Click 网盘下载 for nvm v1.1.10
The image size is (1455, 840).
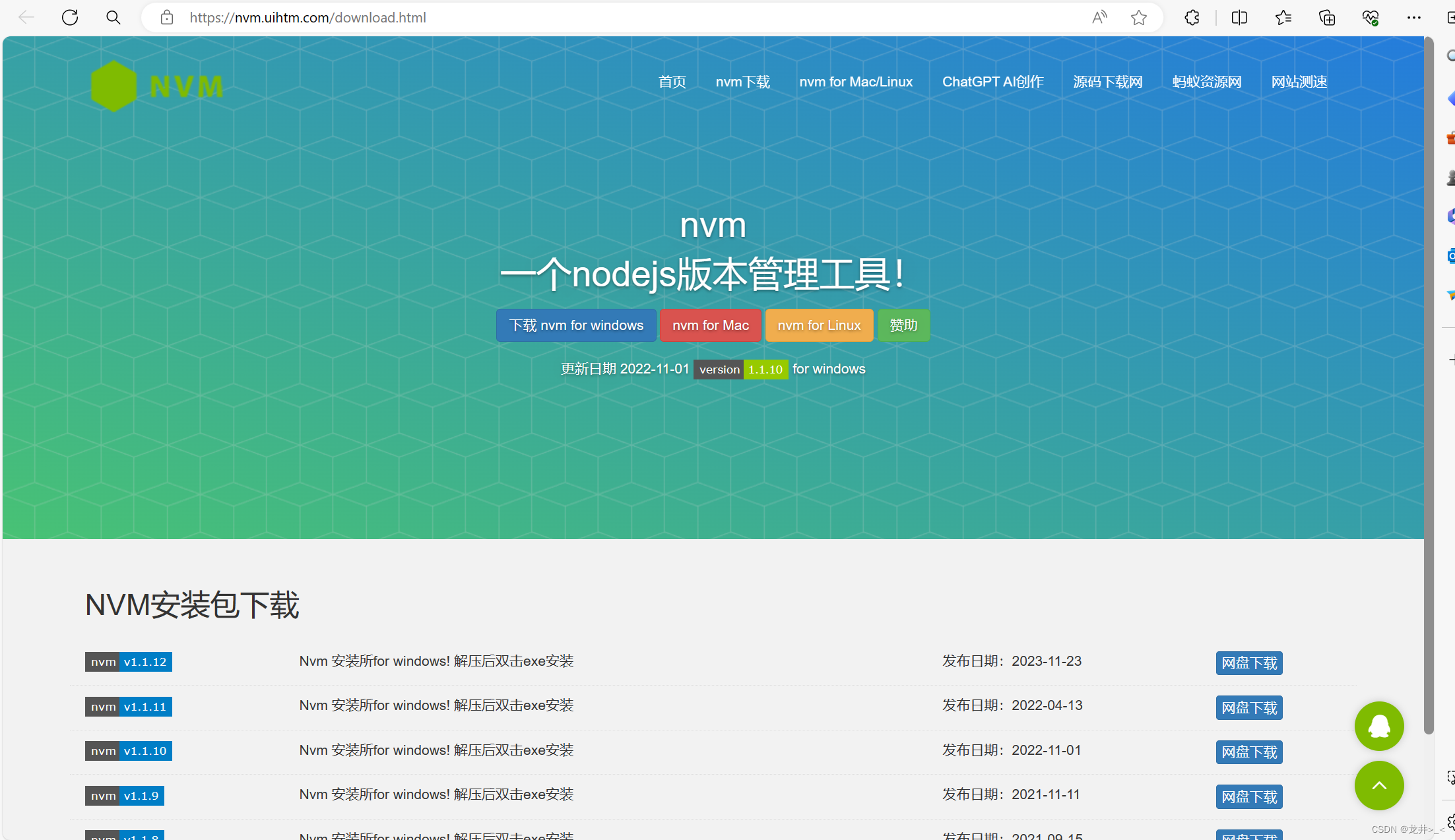(1249, 752)
